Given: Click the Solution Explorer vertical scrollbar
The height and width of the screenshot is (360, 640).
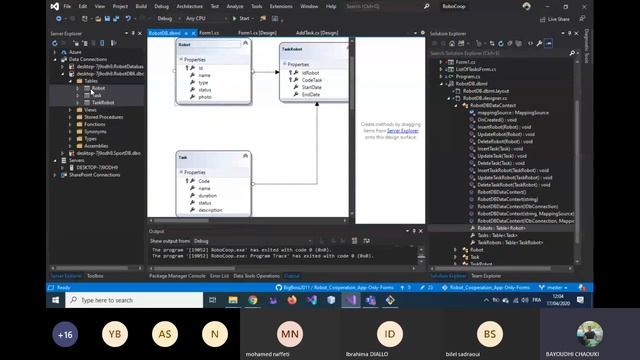Looking at the screenshot, I should pyautogui.click(x=577, y=161).
